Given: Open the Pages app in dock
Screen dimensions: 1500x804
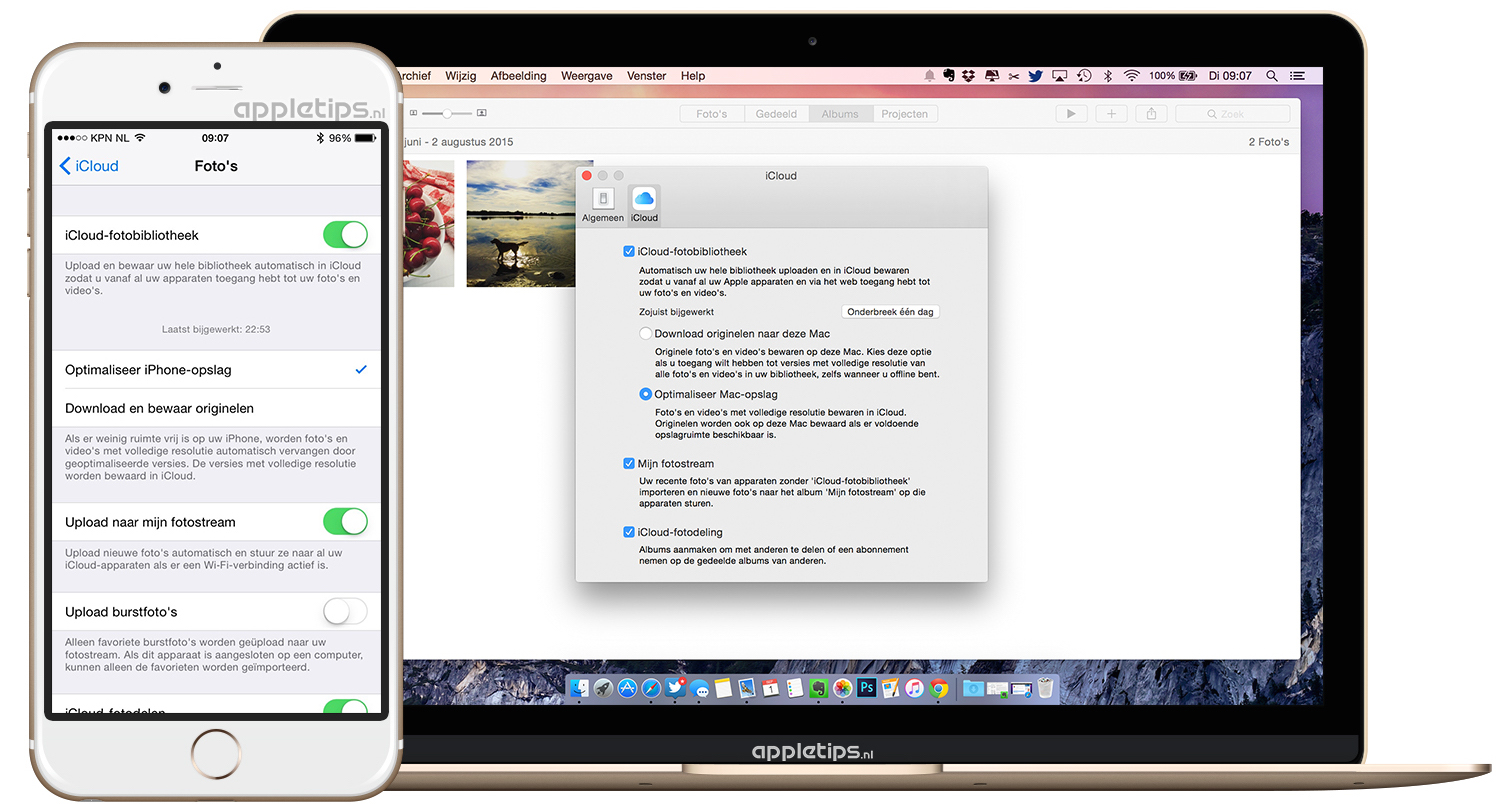Looking at the screenshot, I should tap(891, 688).
